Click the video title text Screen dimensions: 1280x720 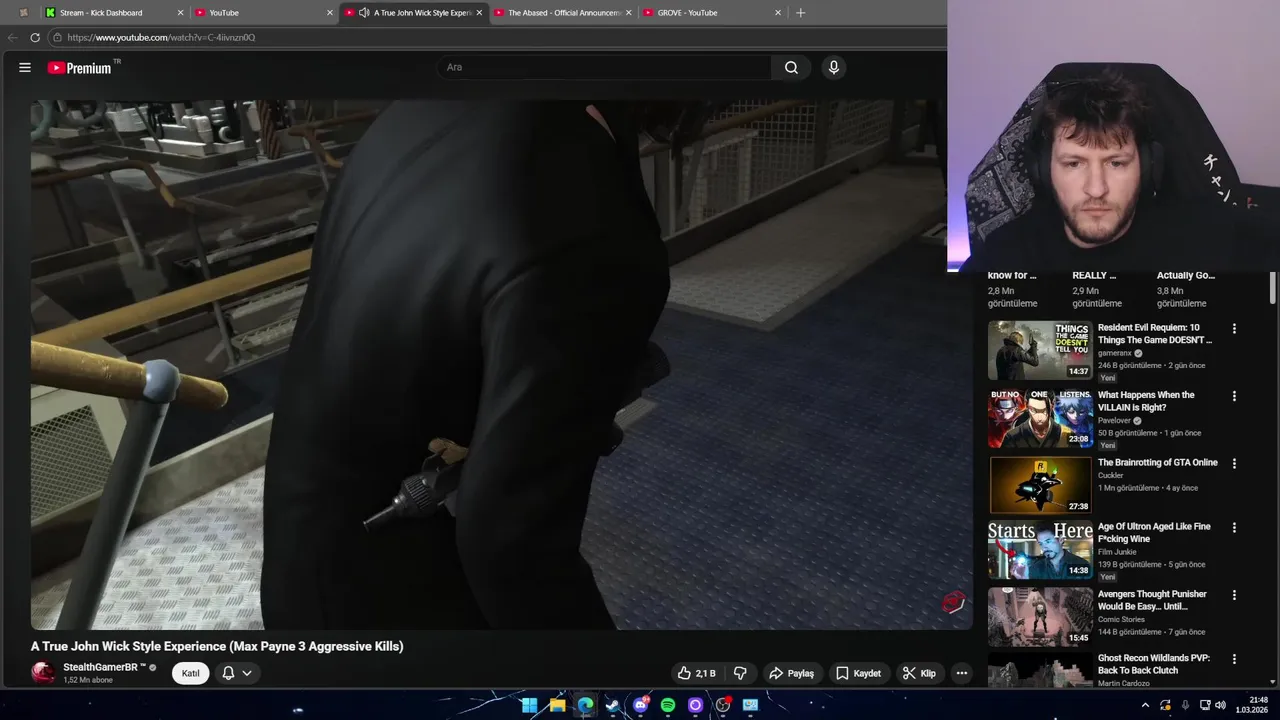coord(217,646)
